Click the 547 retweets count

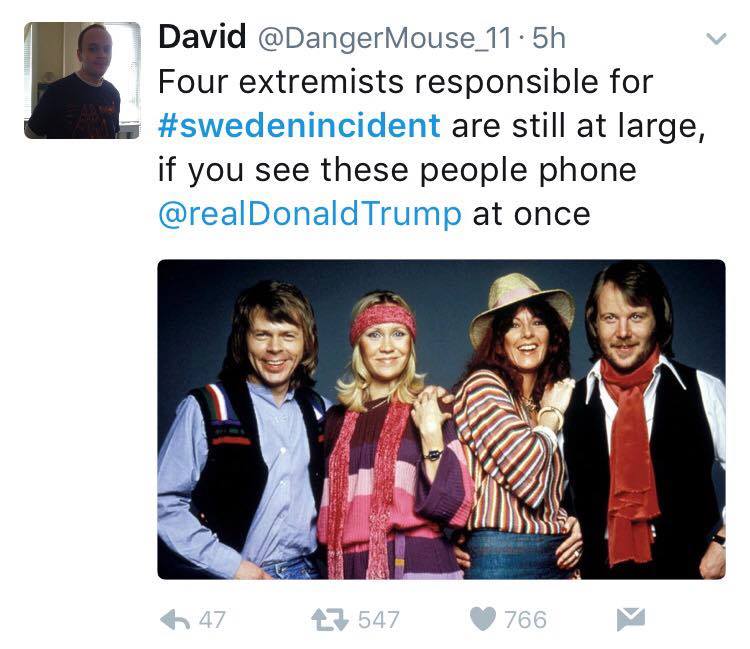pos(379,620)
